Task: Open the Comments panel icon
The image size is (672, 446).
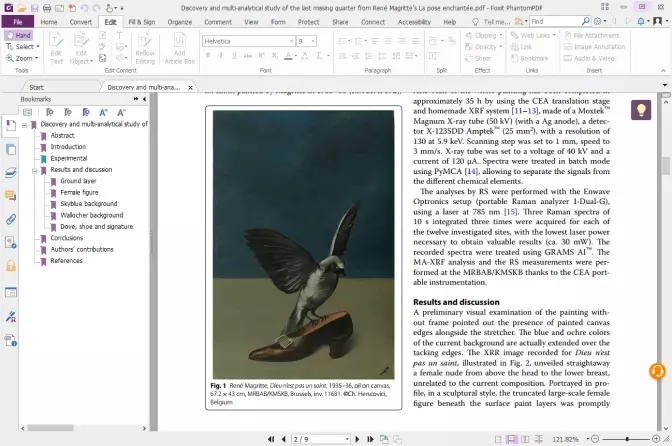Action: click(x=10, y=196)
